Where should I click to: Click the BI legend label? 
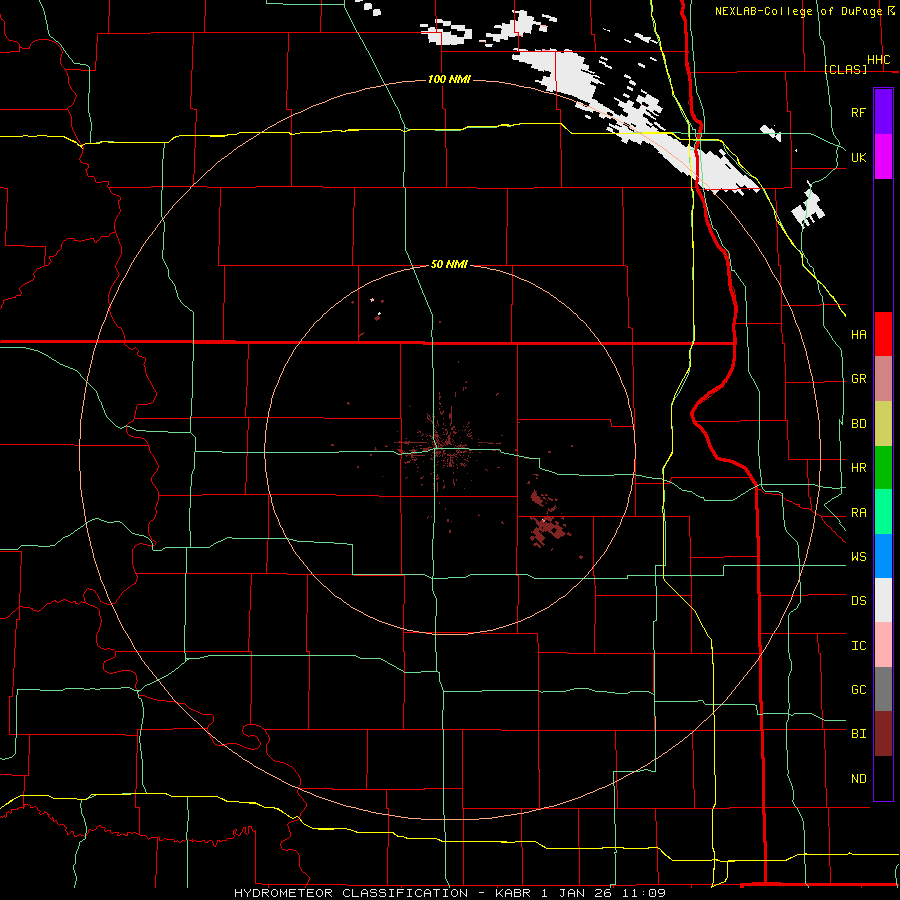[x=858, y=734]
